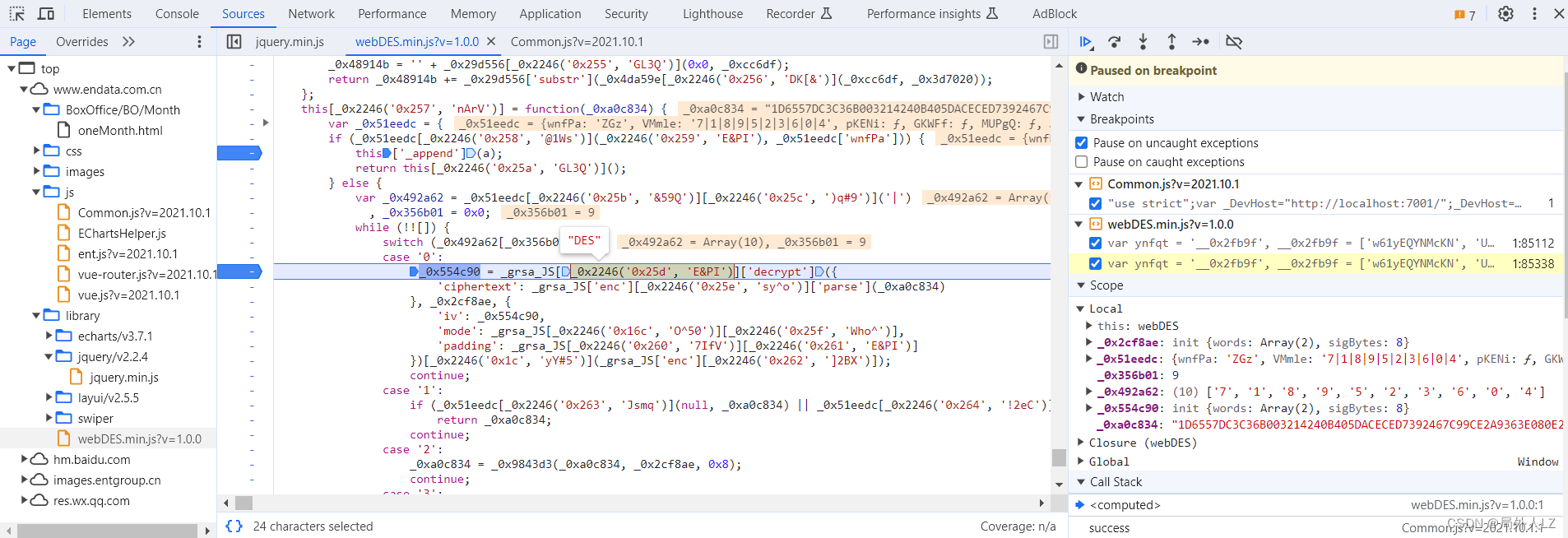Expand the echarts/v3.7.1 folder
Image resolution: width=1568 pixels, height=538 pixels.
[x=49, y=335]
